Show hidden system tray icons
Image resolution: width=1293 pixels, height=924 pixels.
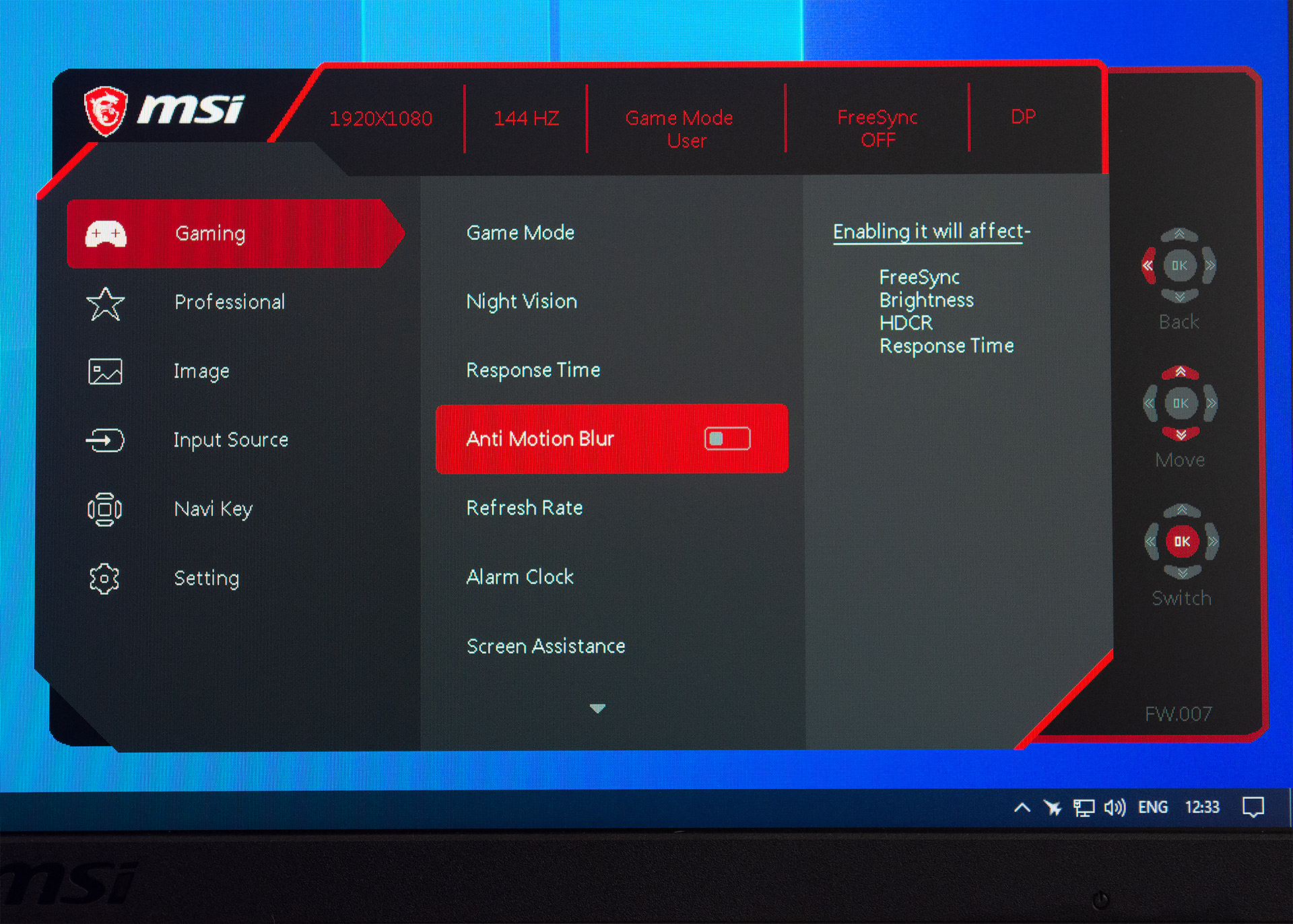pyautogui.click(x=1022, y=807)
